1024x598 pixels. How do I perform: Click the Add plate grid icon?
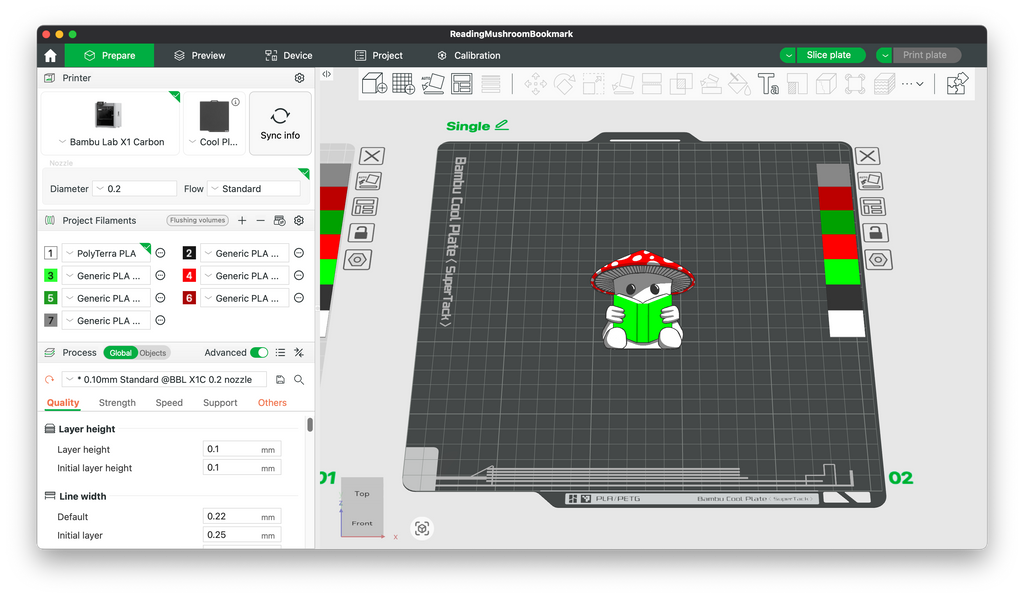[403, 84]
